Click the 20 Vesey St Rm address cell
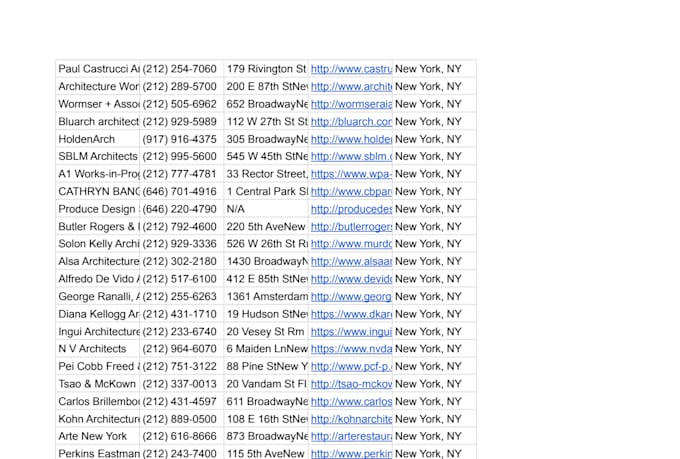 point(266,331)
